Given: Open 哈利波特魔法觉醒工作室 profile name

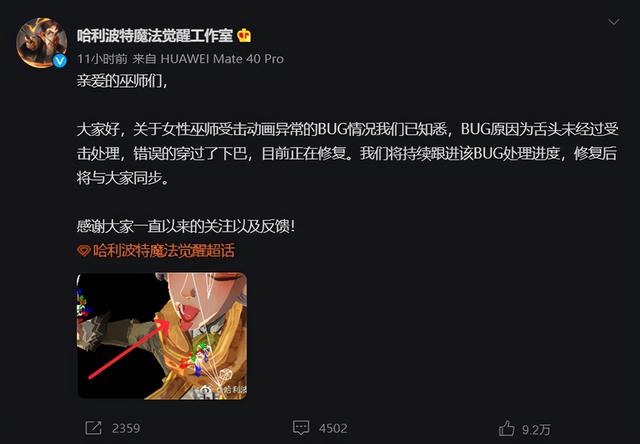Looking at the screenshot, I should 155,36.
